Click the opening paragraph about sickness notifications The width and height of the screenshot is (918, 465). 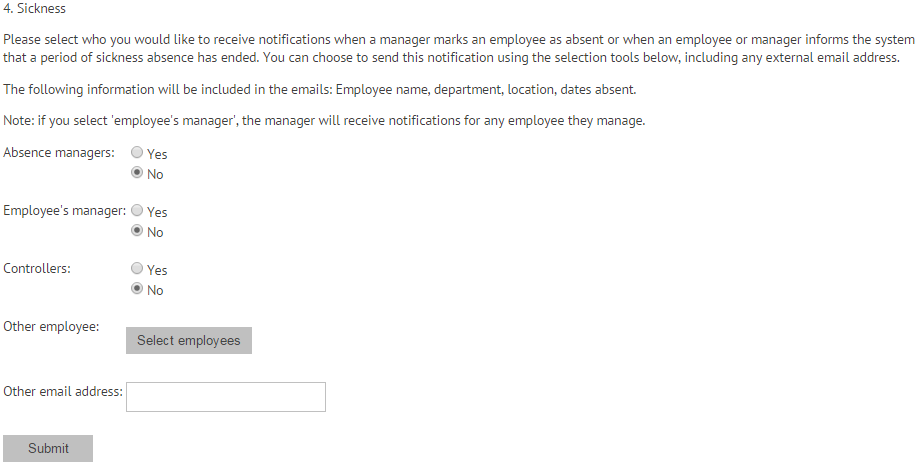coord(459,49)
